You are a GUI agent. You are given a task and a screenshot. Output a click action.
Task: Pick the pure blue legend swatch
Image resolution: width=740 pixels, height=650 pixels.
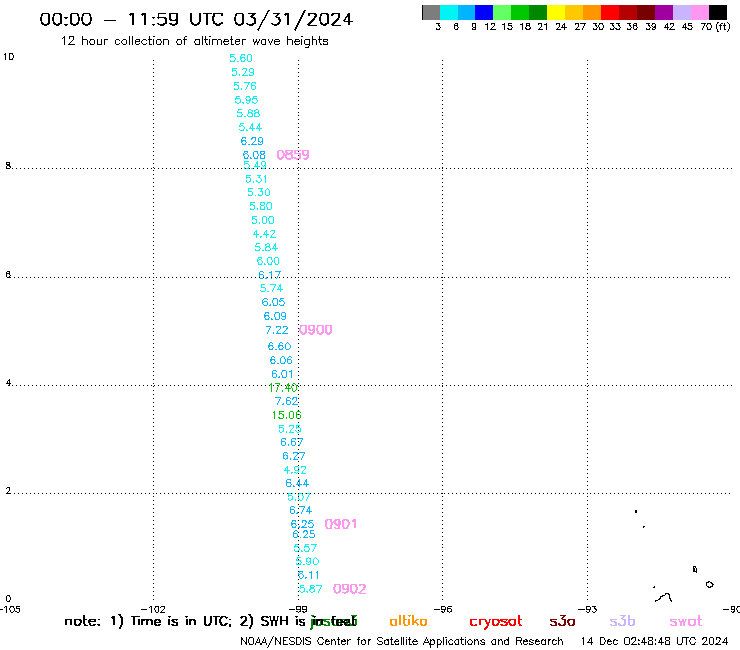click(x=484, y=12)
